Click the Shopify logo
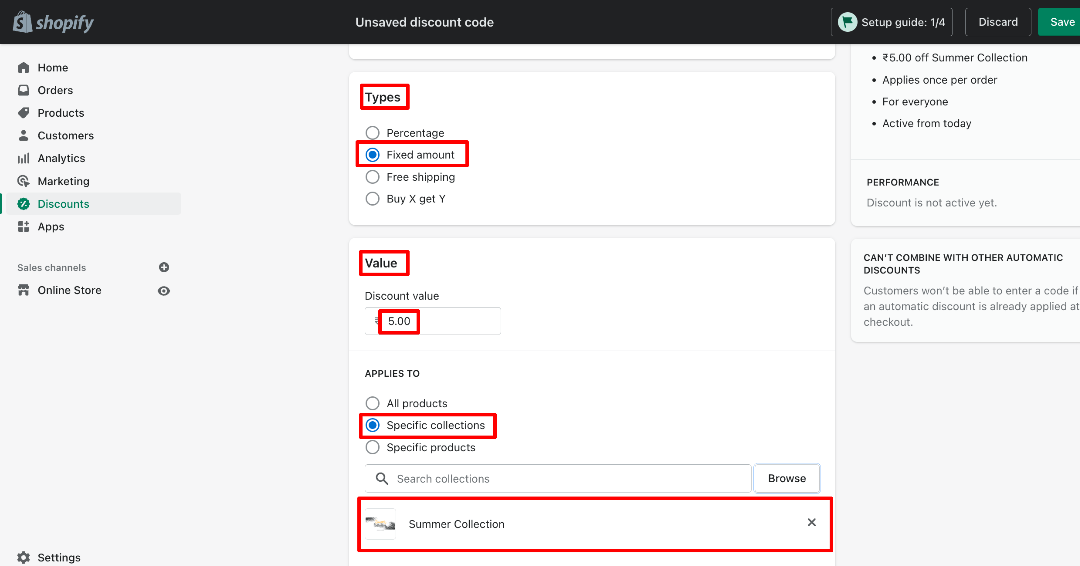Image resolution: width=1080 pixels, height=566 pixels. 53,22
